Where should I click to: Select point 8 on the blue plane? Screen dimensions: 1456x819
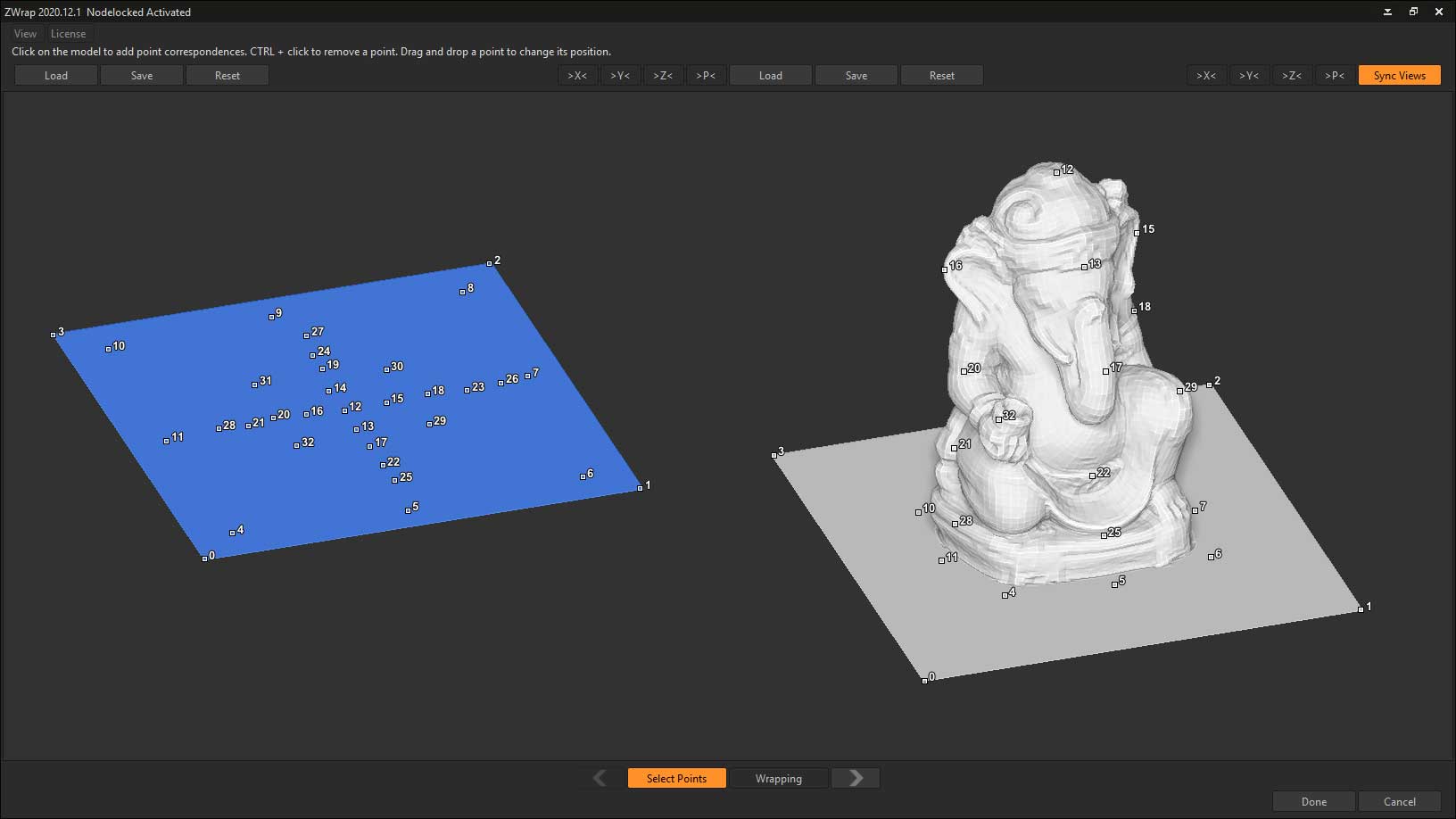pyautogui.click(x=462, y=292)
